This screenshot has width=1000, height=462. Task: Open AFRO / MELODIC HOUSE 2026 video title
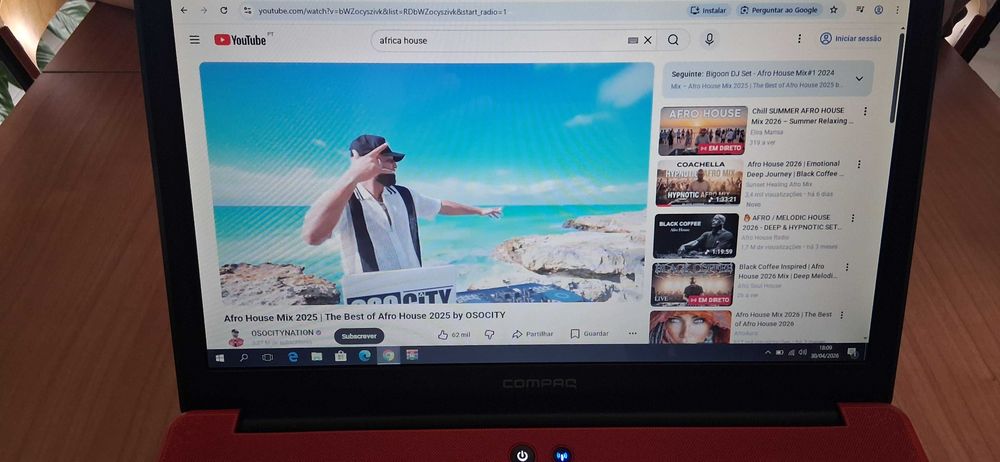point(792,222)
